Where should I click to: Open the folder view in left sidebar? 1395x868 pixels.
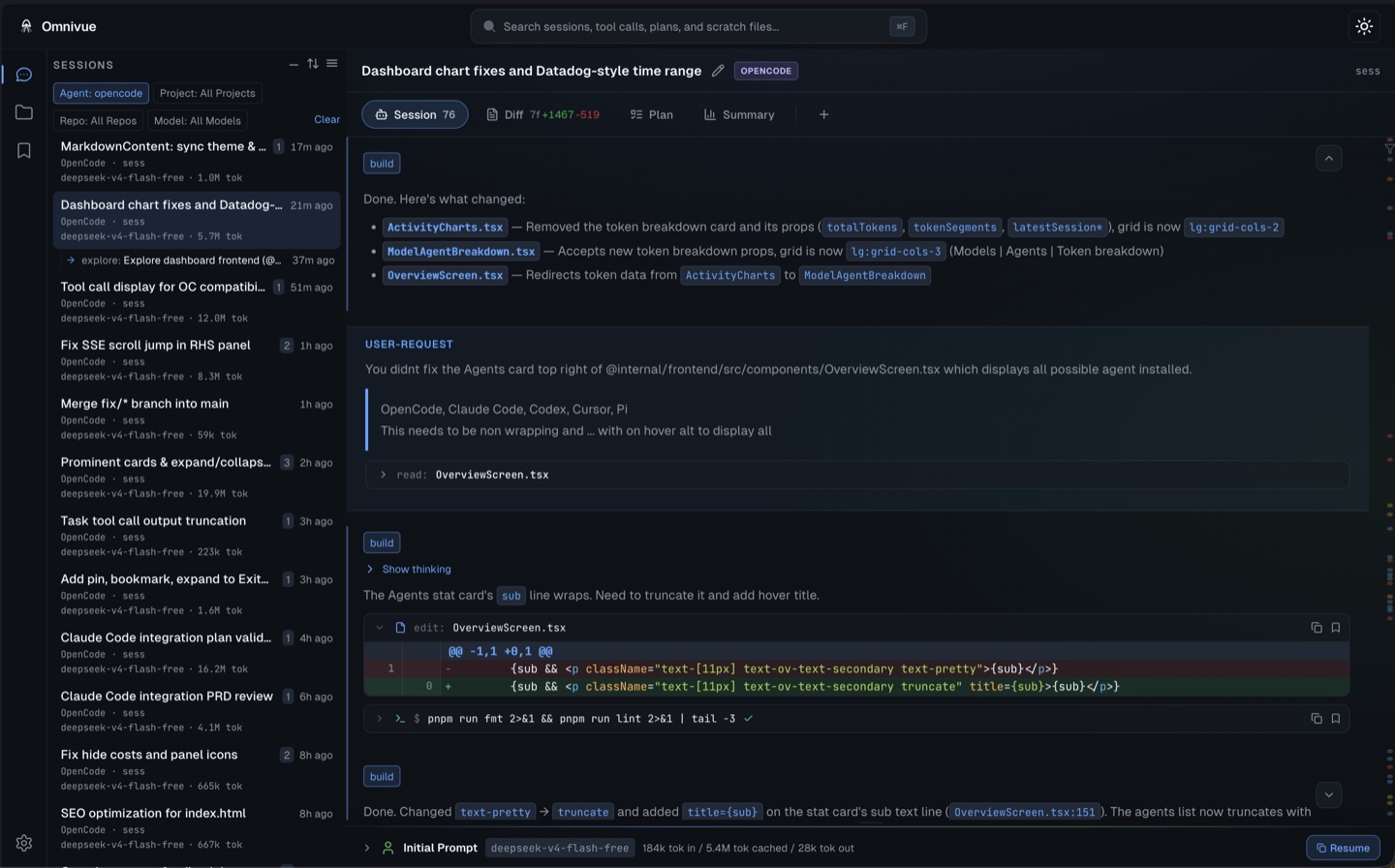pyautogui.click(x=24, y=112)
